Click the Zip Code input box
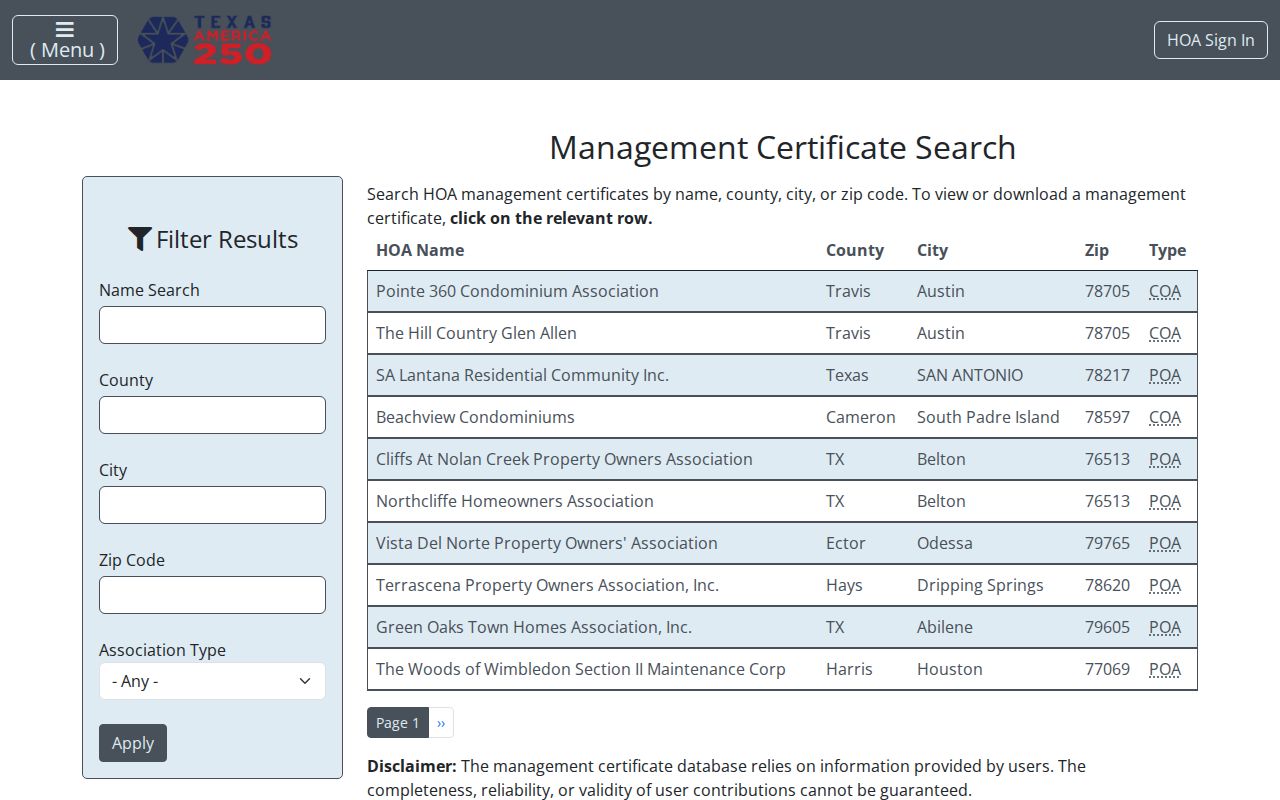This screenshot has height=800, width=1280. click(212, 595)
